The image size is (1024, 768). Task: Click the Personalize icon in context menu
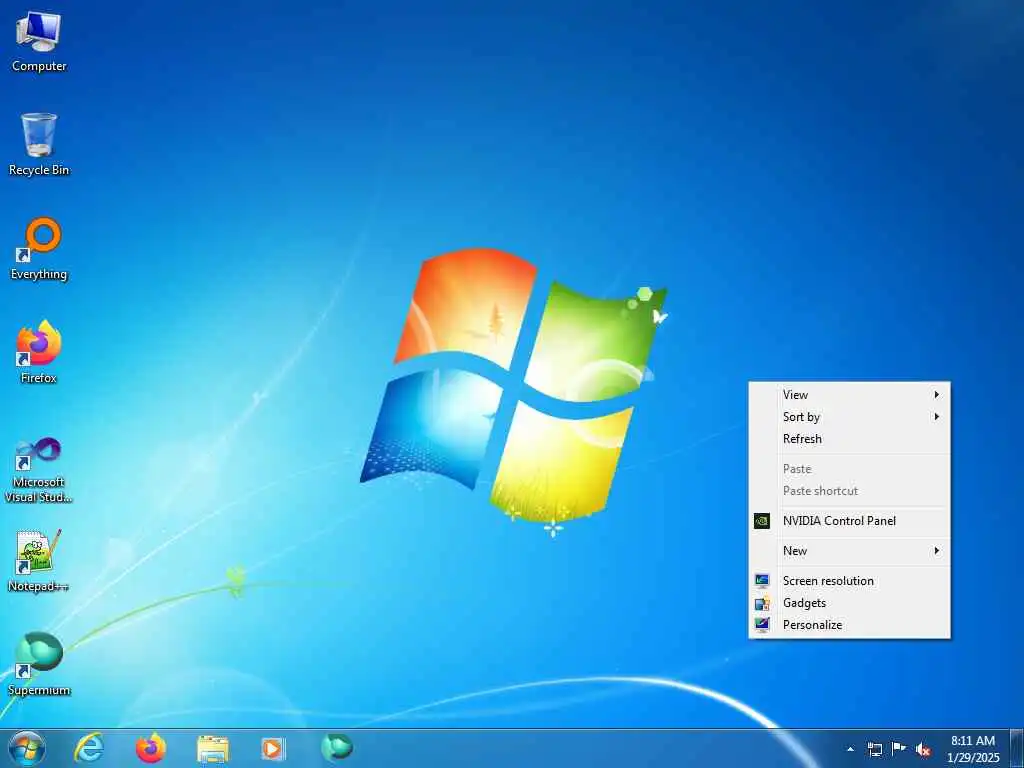click(761, 625)
